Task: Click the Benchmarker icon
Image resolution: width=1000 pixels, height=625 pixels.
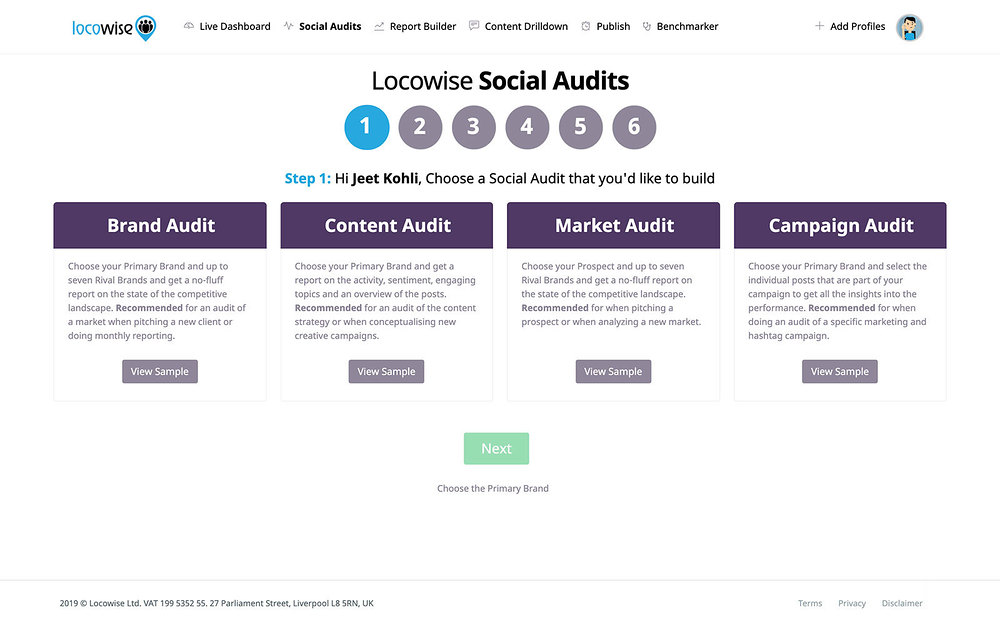Action: 646,26
